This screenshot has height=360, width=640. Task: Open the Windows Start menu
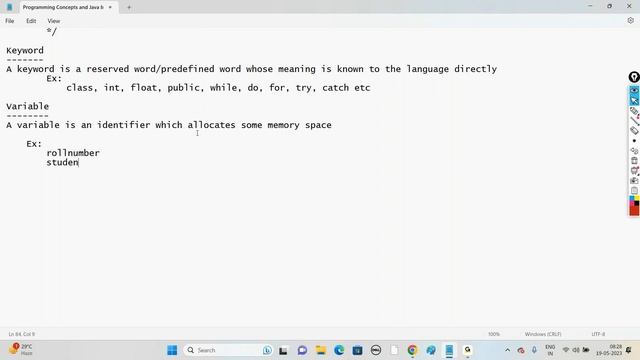coord(172,350)
